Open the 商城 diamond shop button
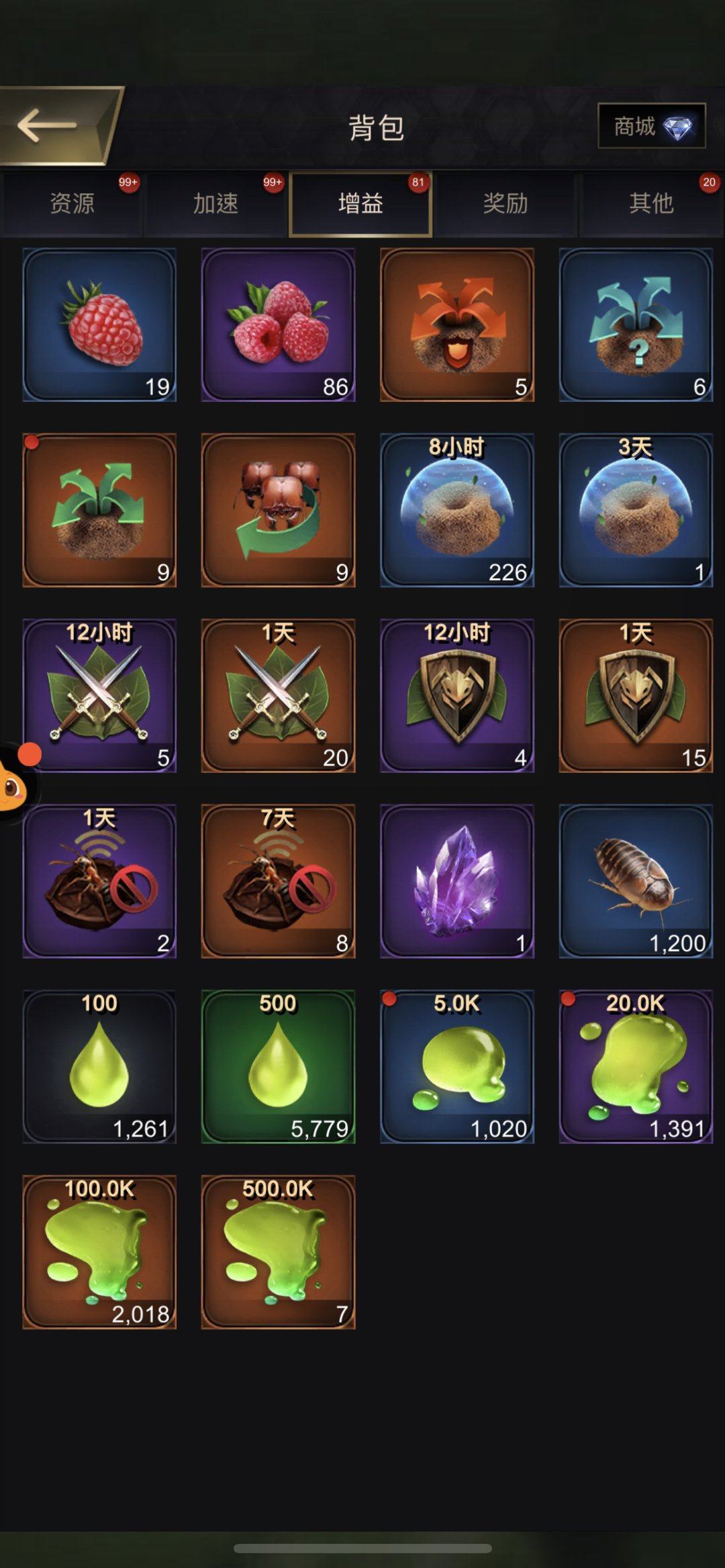Viewport: 725px width, 1568px height. (x=652, y=125)
